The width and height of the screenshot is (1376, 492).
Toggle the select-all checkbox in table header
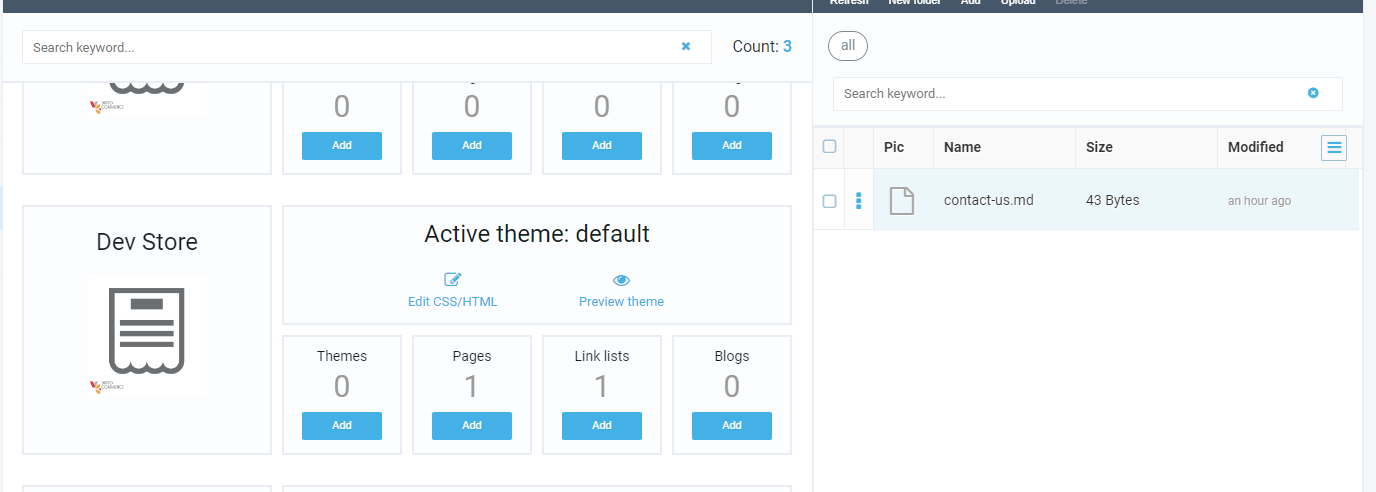829,147
